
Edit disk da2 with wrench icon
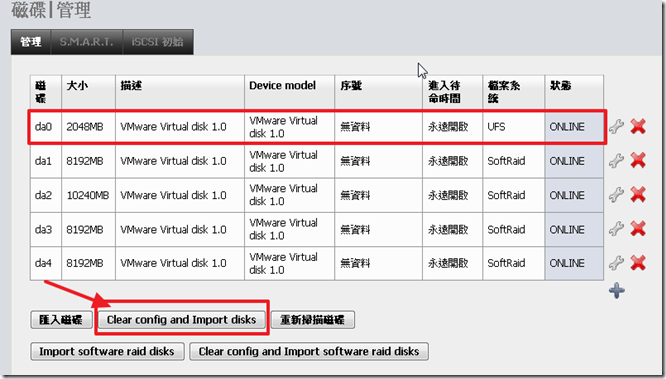[616, 195]
